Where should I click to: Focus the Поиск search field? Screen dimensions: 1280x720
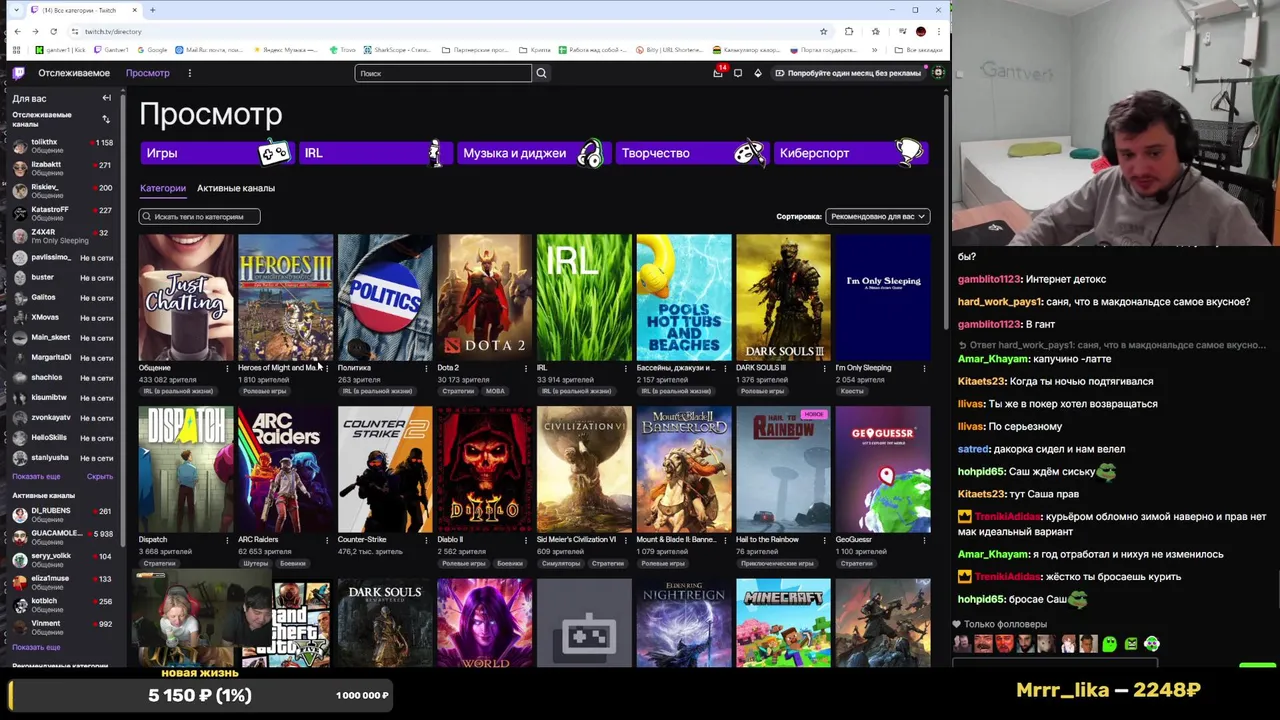coord(443,73)
